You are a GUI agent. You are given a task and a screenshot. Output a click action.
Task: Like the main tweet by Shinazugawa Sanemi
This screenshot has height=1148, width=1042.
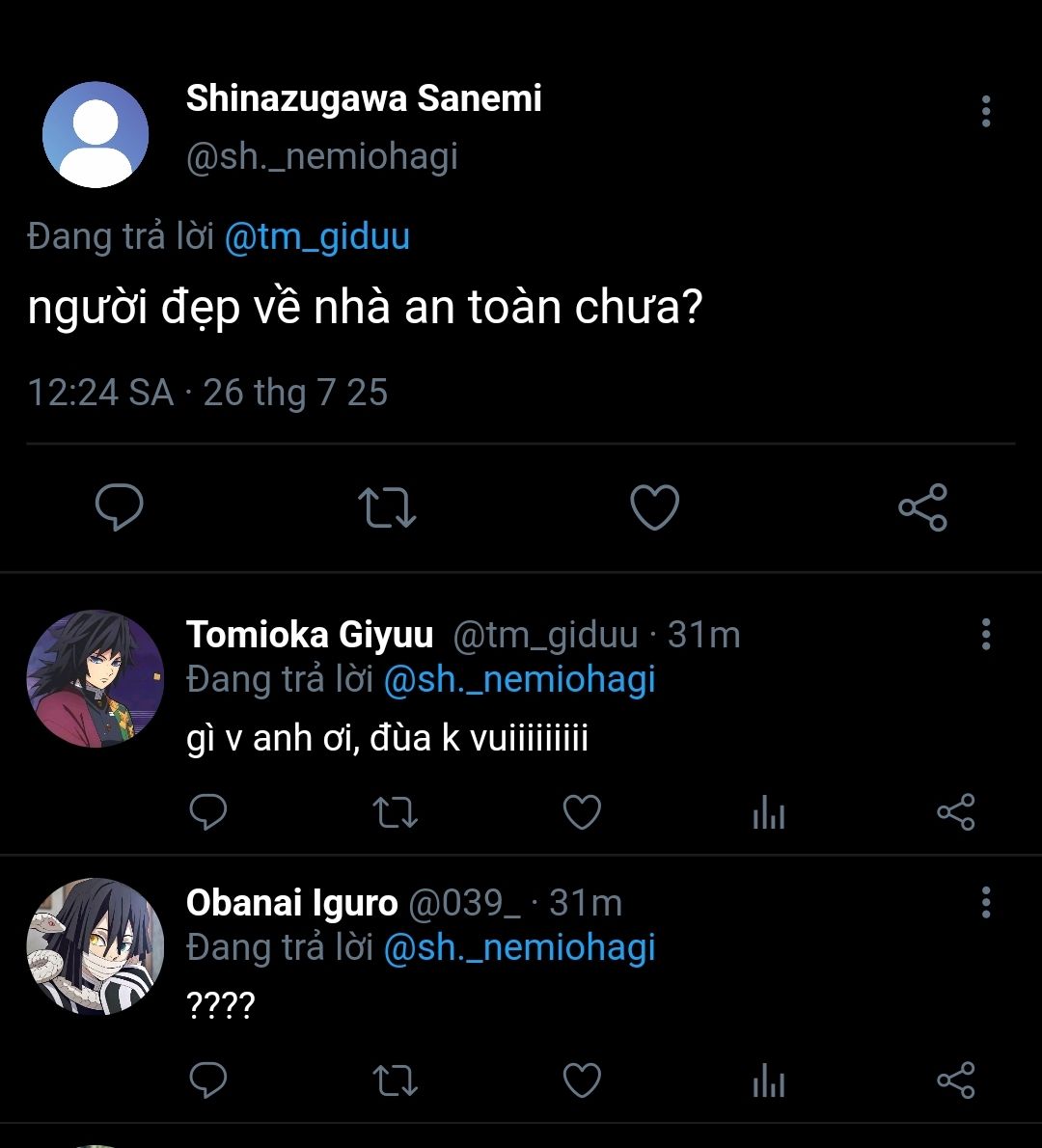point(654,507)
